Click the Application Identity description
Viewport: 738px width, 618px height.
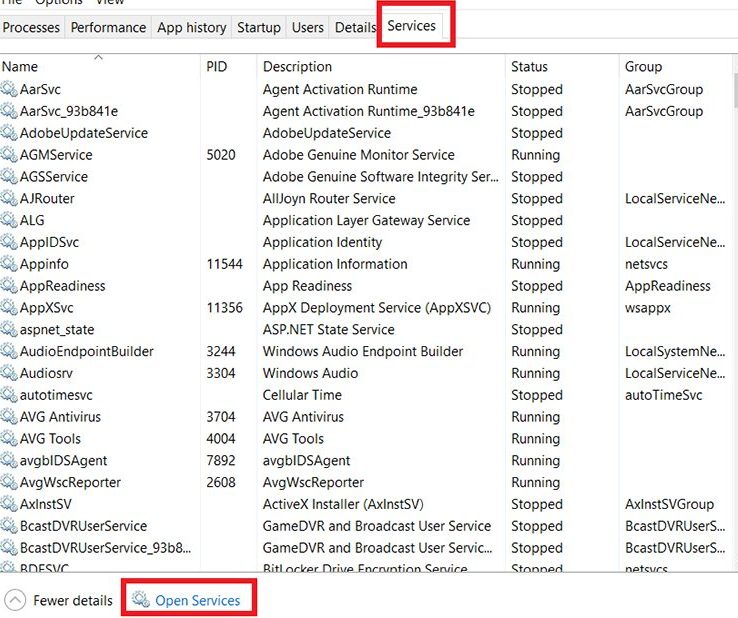pyautogui.click(x=322, y=242)
